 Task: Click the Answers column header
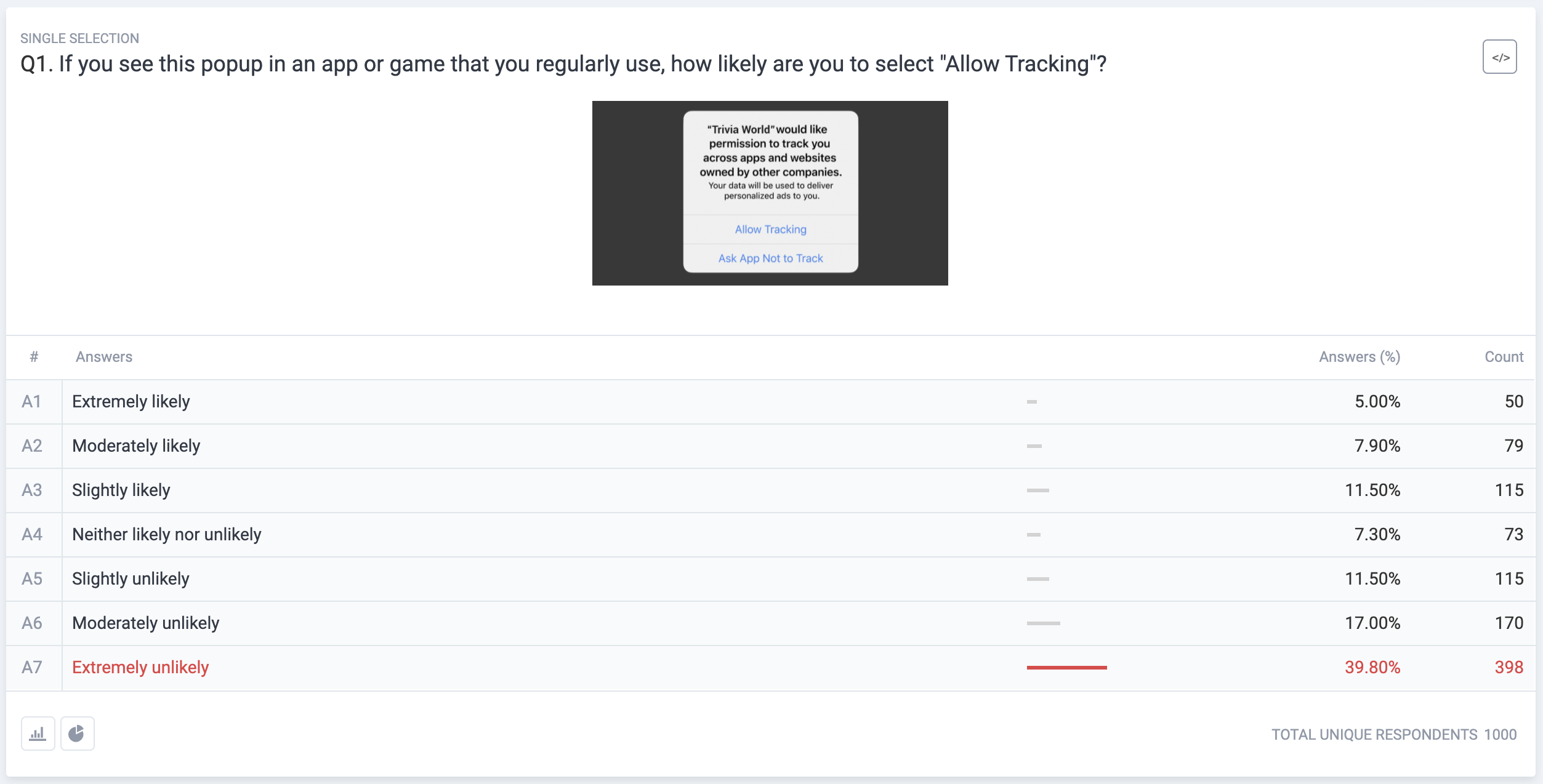tap(104, 357)
